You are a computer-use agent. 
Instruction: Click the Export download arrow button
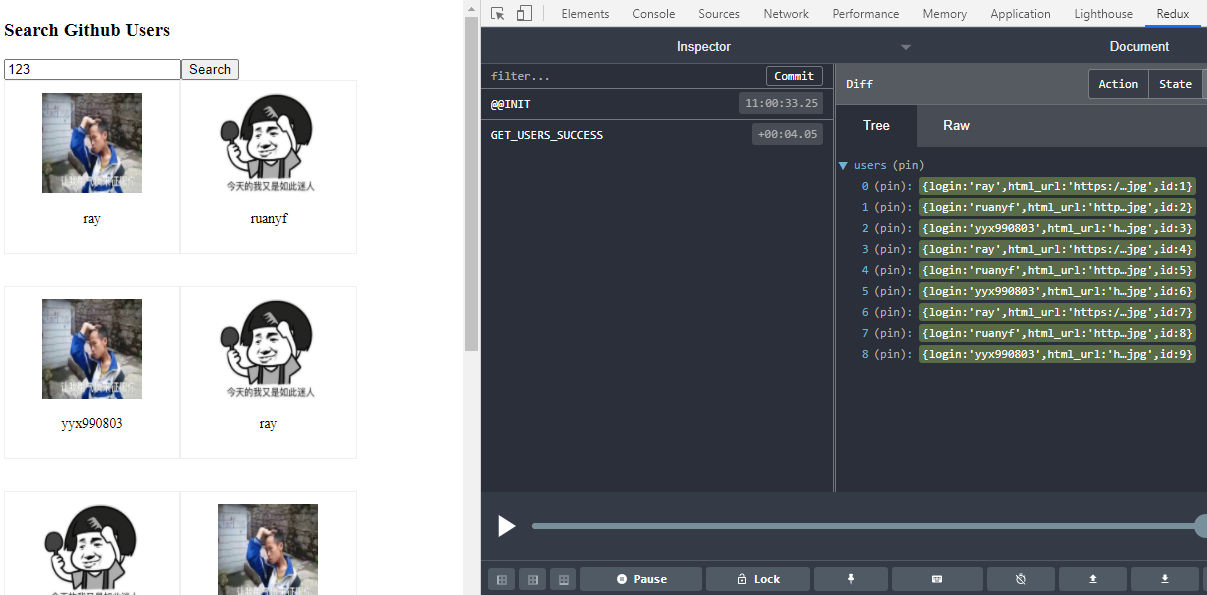1165,579
